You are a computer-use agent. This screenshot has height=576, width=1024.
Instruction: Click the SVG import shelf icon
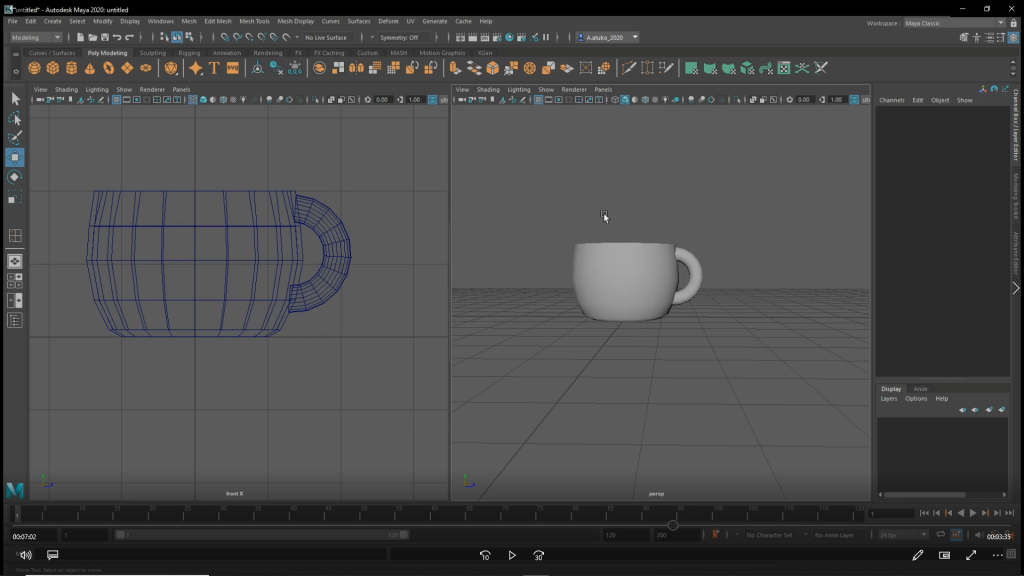(x=233, y=68)
